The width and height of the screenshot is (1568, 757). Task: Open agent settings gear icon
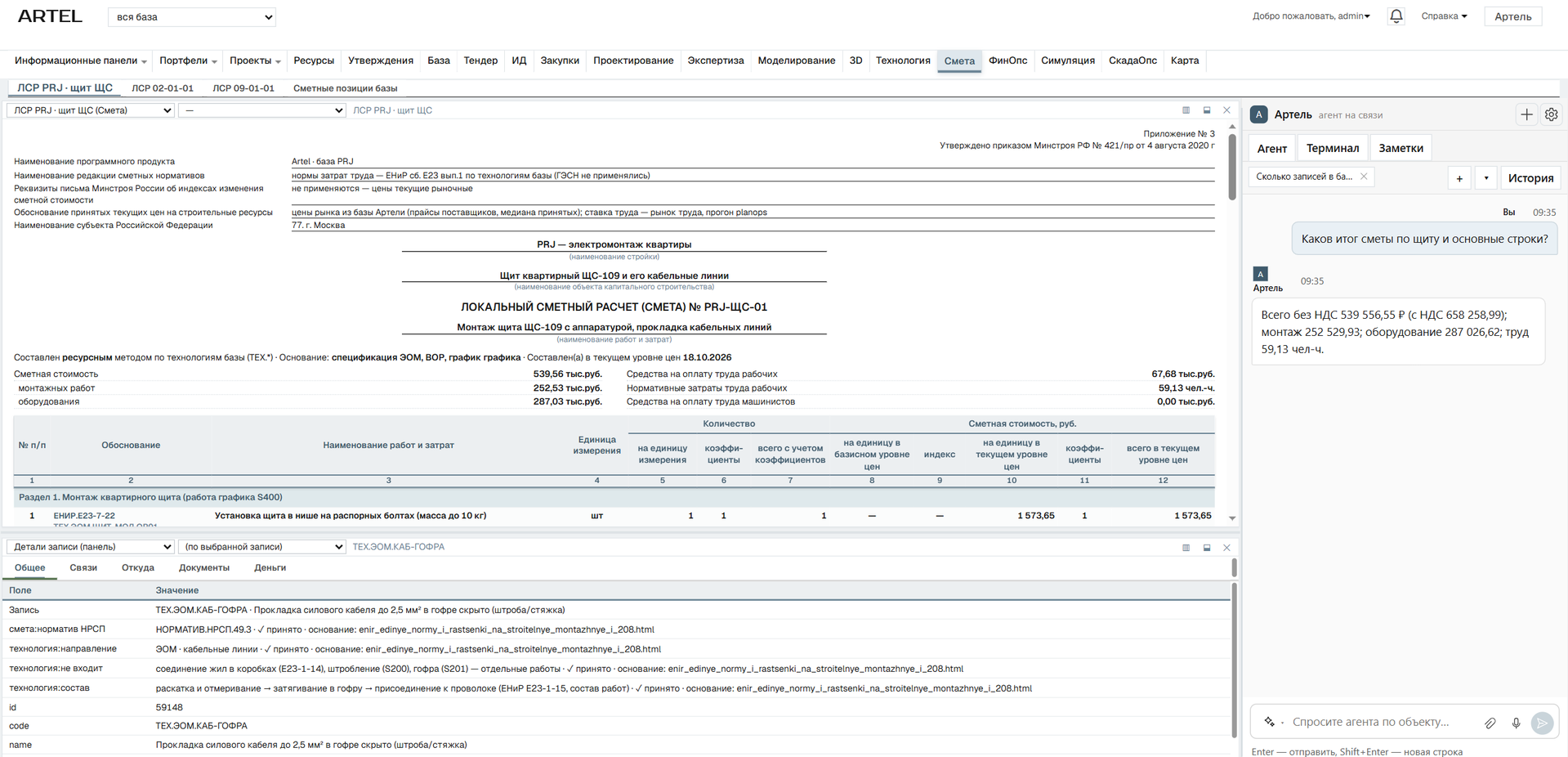[1551, 114]
